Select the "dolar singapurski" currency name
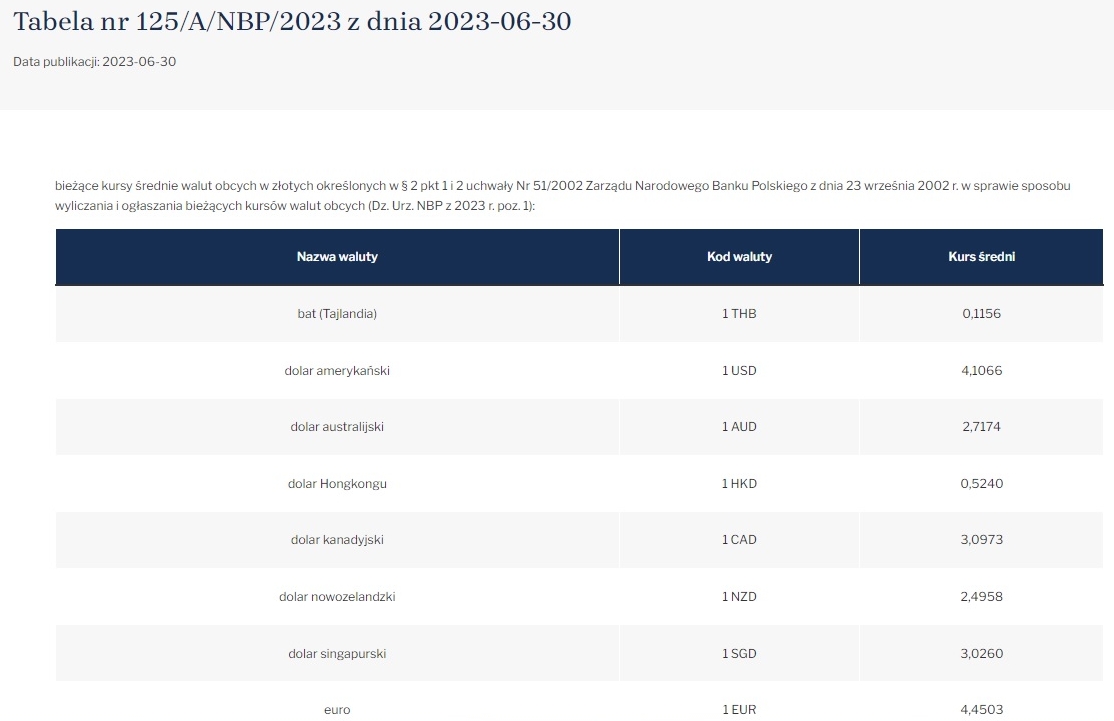 [x=337, y=654]
